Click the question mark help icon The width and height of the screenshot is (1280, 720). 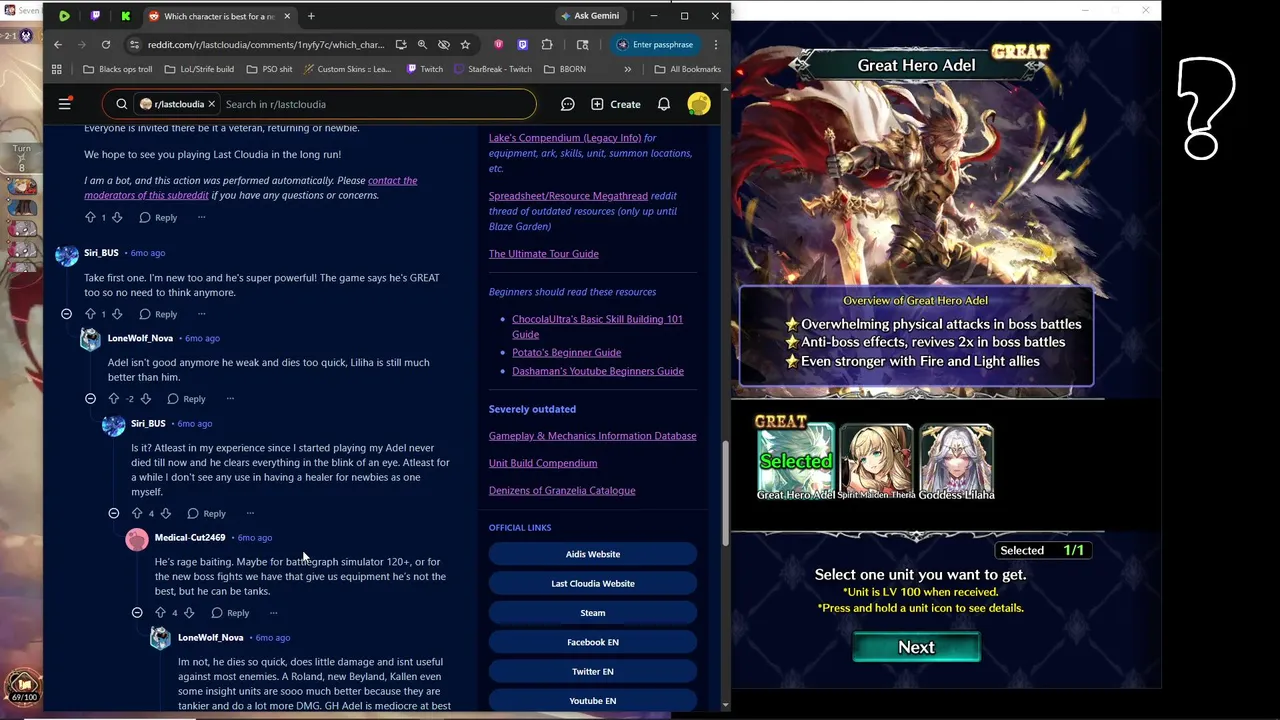coord(1206,109)
